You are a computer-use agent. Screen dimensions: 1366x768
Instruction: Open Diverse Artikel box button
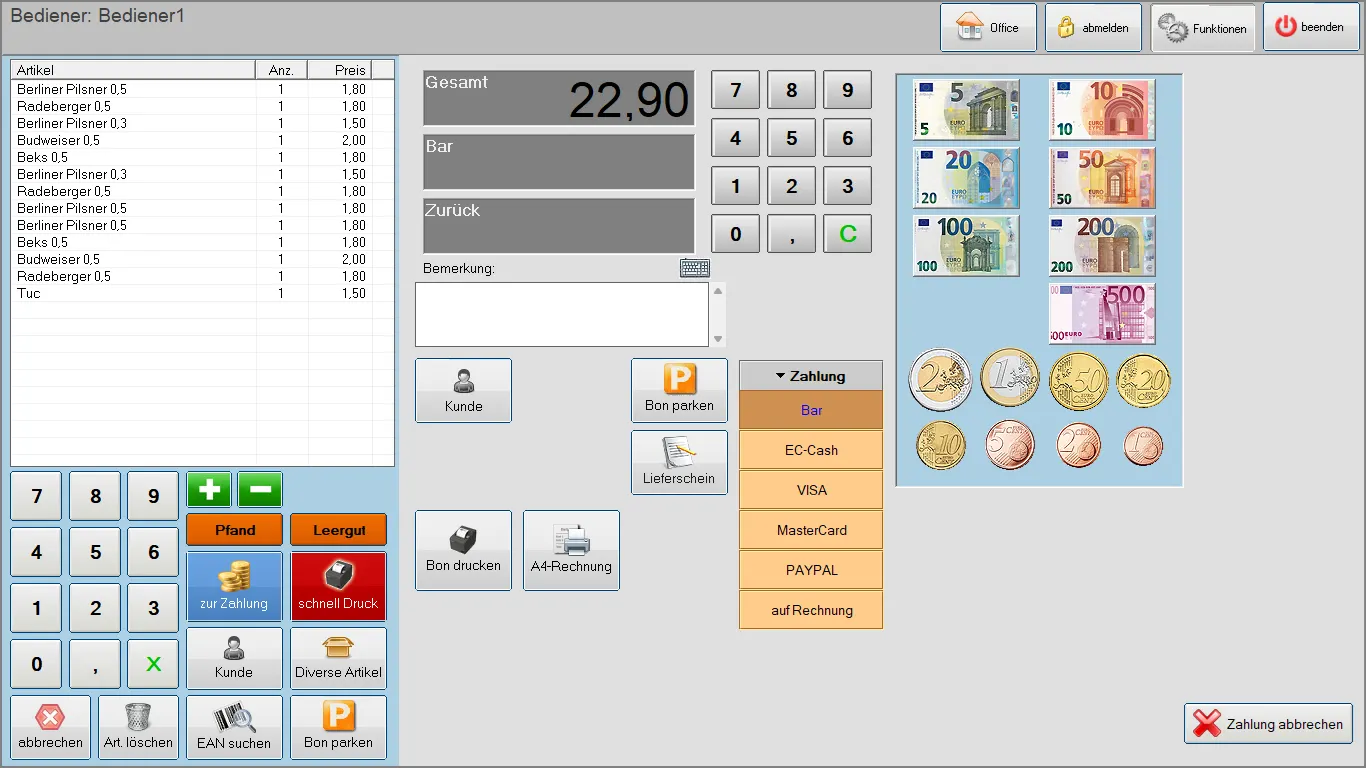pos(338,658)
